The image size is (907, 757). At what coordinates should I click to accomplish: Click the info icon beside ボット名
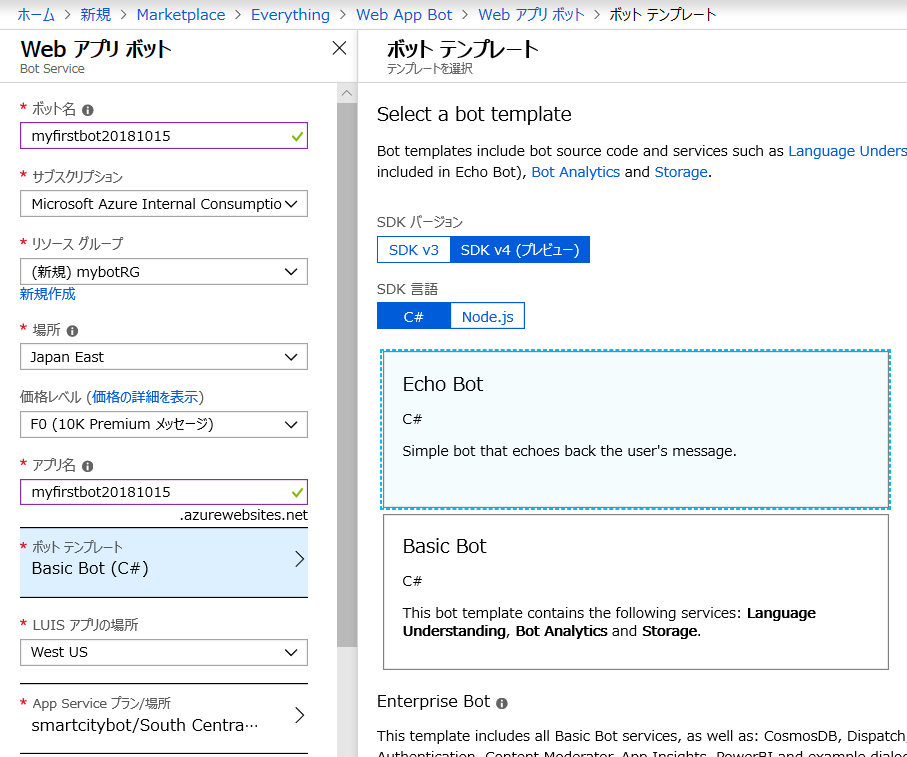pos(89,109)
